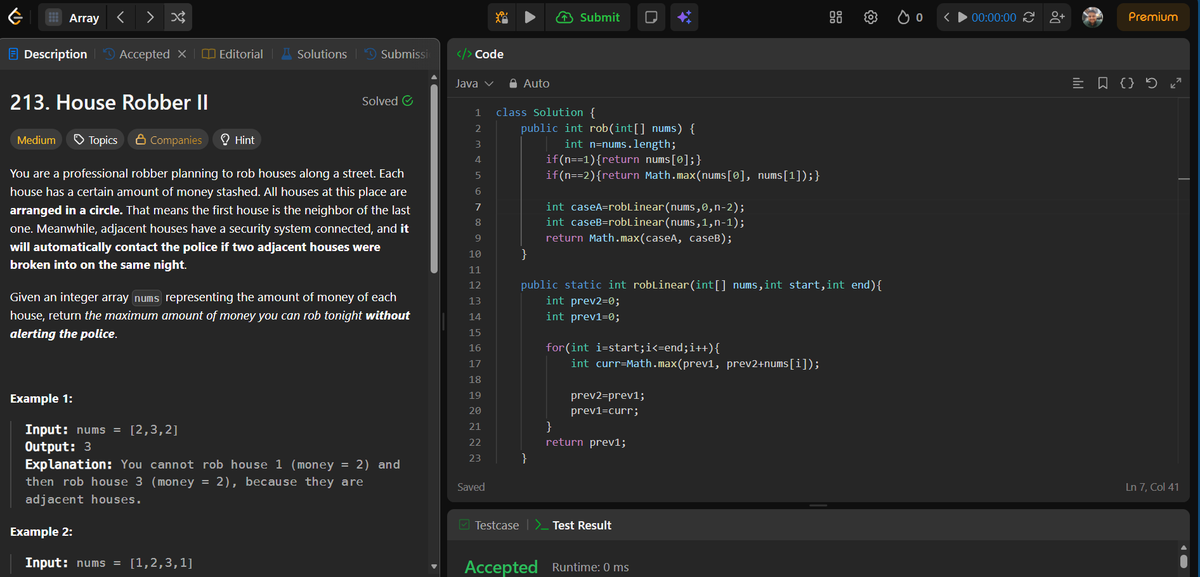1200x577 pixels.
Task: Open the layout manager icon
Action: [838, 17]
